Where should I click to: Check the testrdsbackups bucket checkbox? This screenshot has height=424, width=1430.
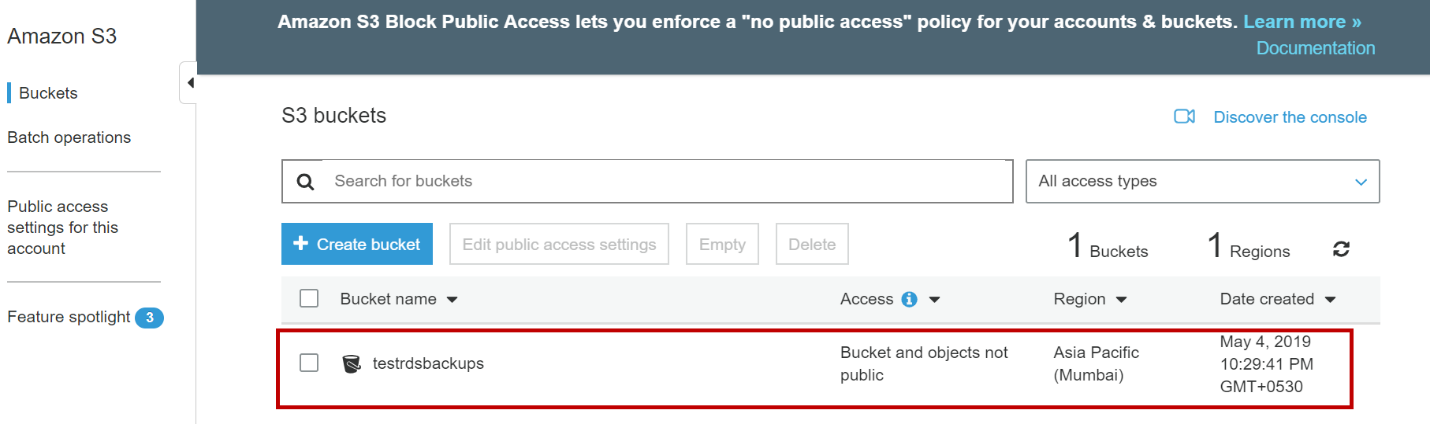(309, 363)
